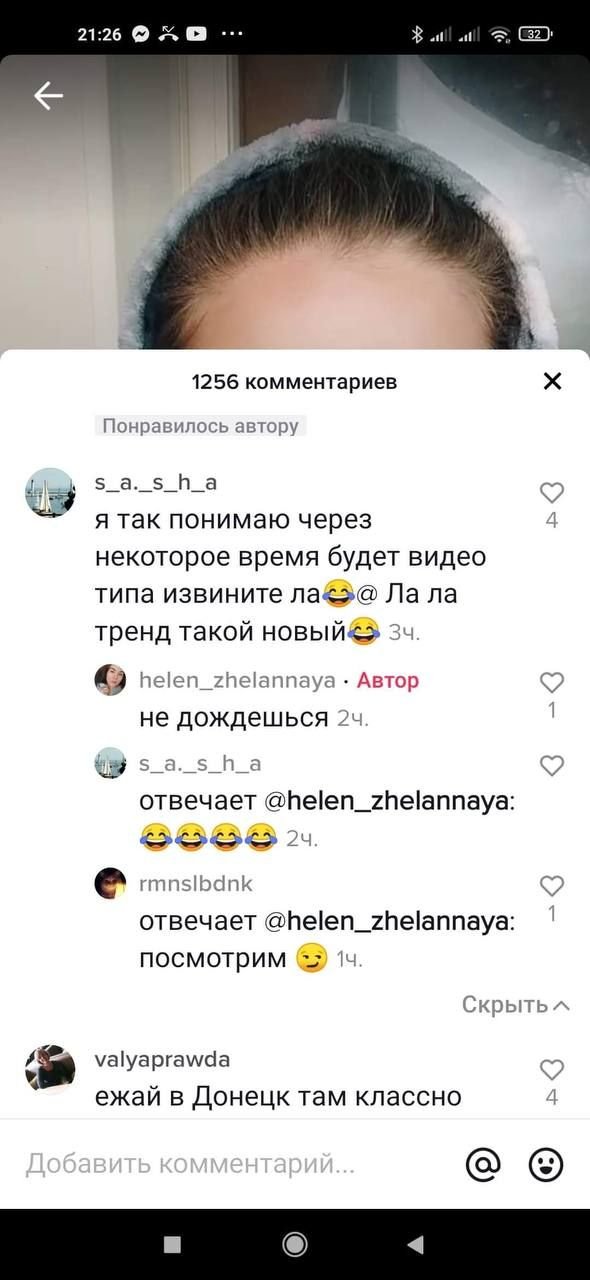Open the valyaprawda username link
This screenshot has height=1280, width=590.
pyautogui.click(x=161, y=1060)
